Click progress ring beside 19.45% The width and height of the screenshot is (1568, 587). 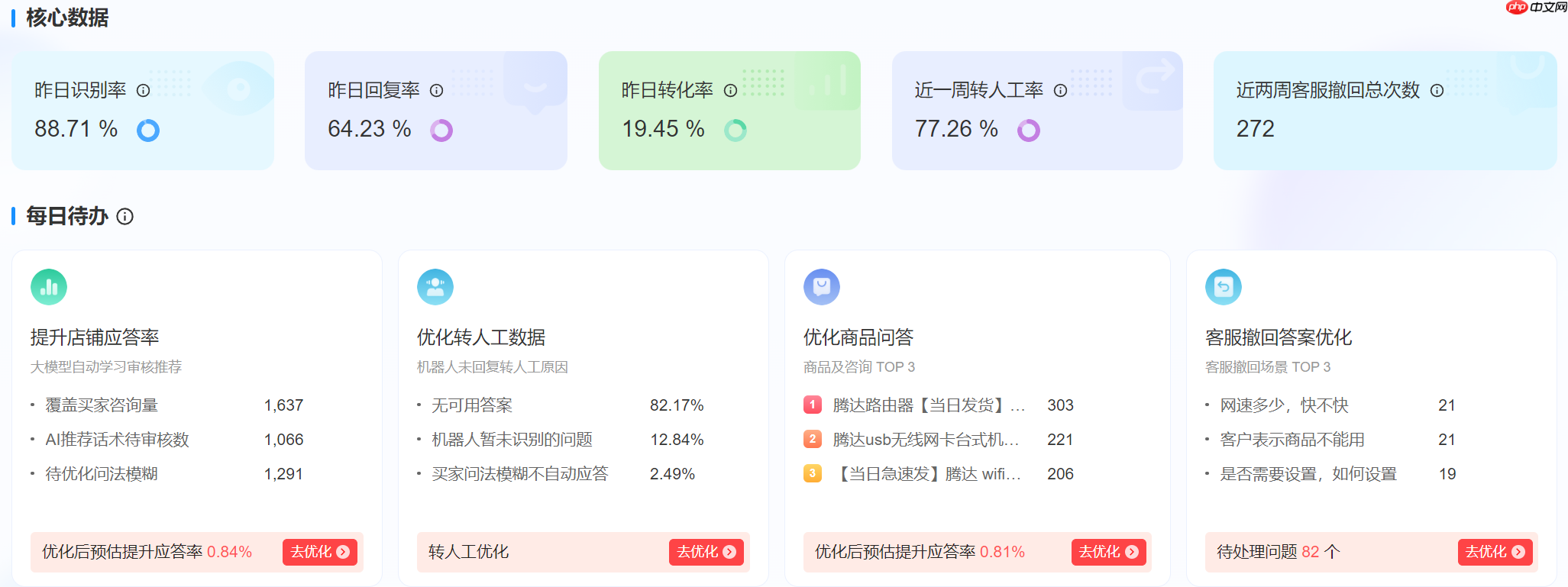point(735,130)
